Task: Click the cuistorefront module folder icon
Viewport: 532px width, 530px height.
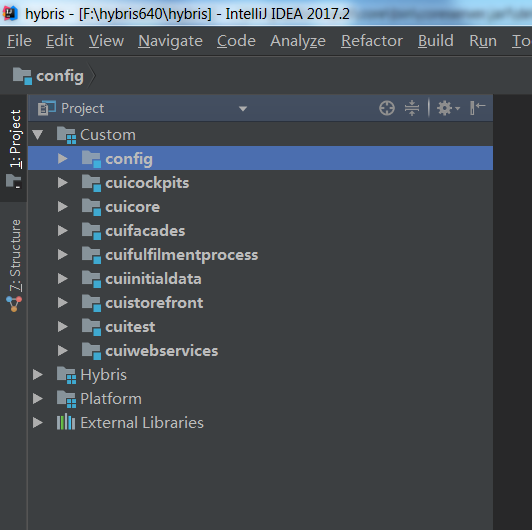Action: [x=91, y=303]
